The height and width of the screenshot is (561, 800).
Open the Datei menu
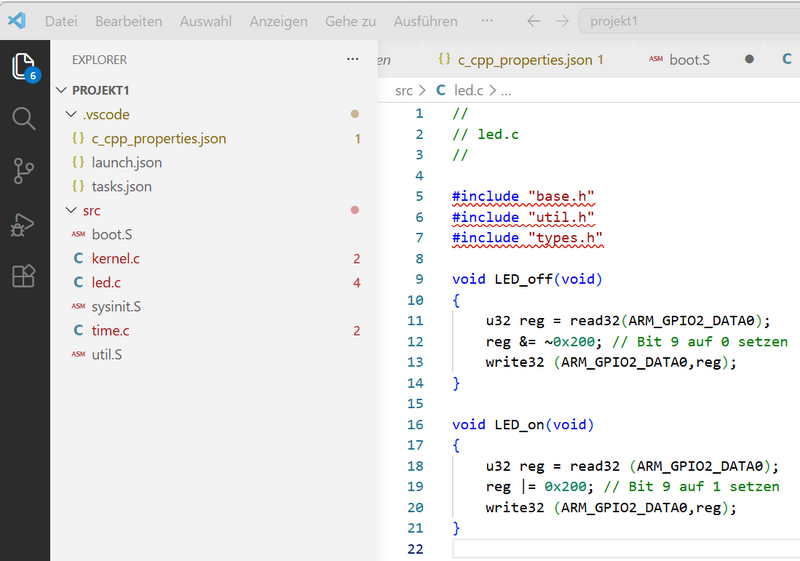click(61, 21)
